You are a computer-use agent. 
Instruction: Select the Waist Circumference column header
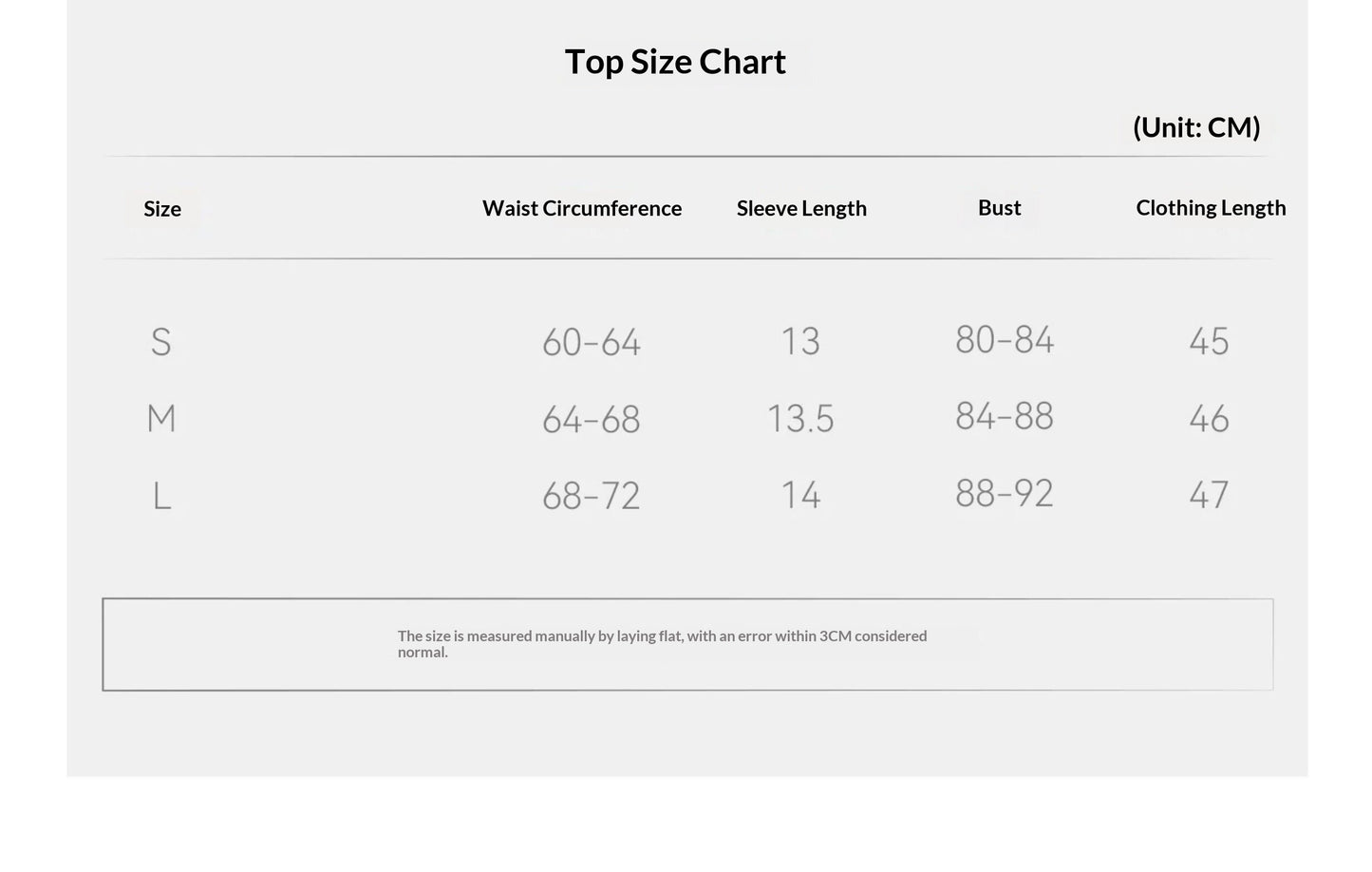tap(582, 208)
